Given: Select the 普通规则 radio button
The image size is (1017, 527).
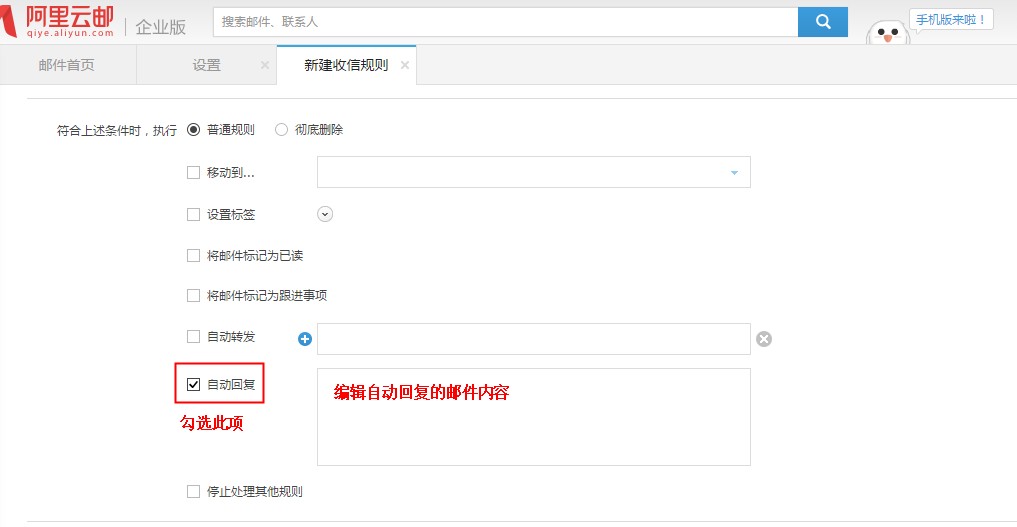Looking at the screenshot, I should point(194,129).
